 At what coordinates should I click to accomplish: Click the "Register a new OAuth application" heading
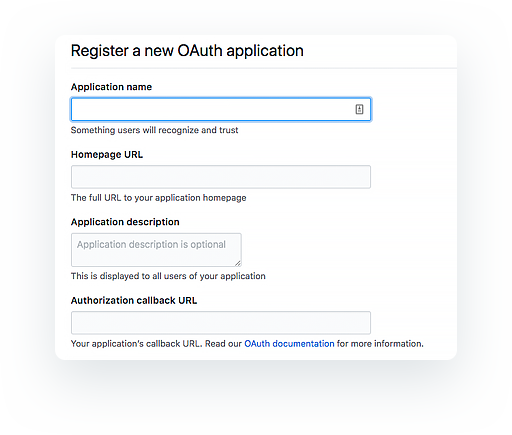click(187, 51)
